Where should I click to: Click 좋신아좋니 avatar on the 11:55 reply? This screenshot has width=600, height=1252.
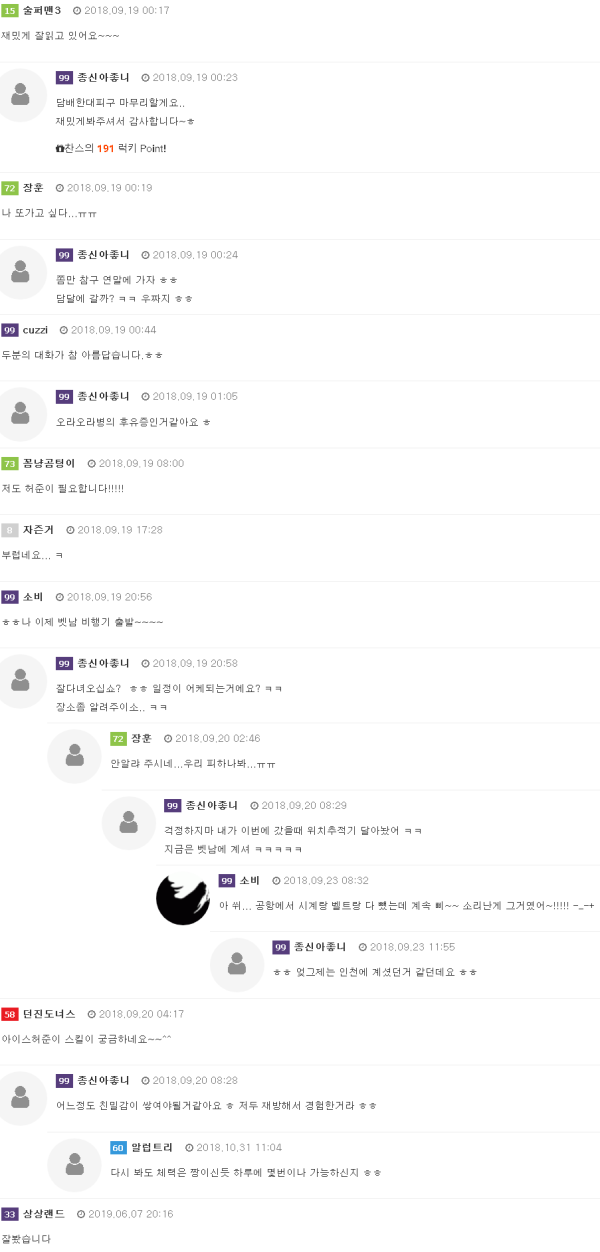pos(237,965)
